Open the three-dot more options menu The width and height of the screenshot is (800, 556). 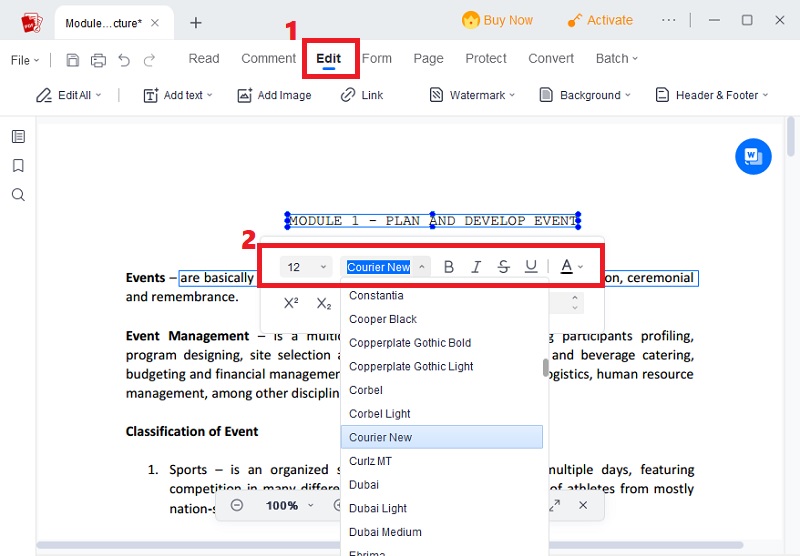668,20
